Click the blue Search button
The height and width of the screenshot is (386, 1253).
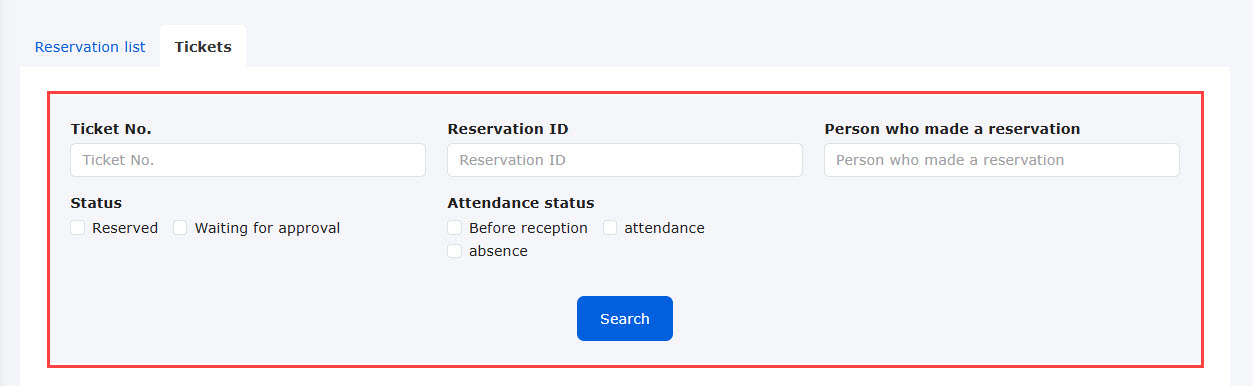(x=625, y=319)
